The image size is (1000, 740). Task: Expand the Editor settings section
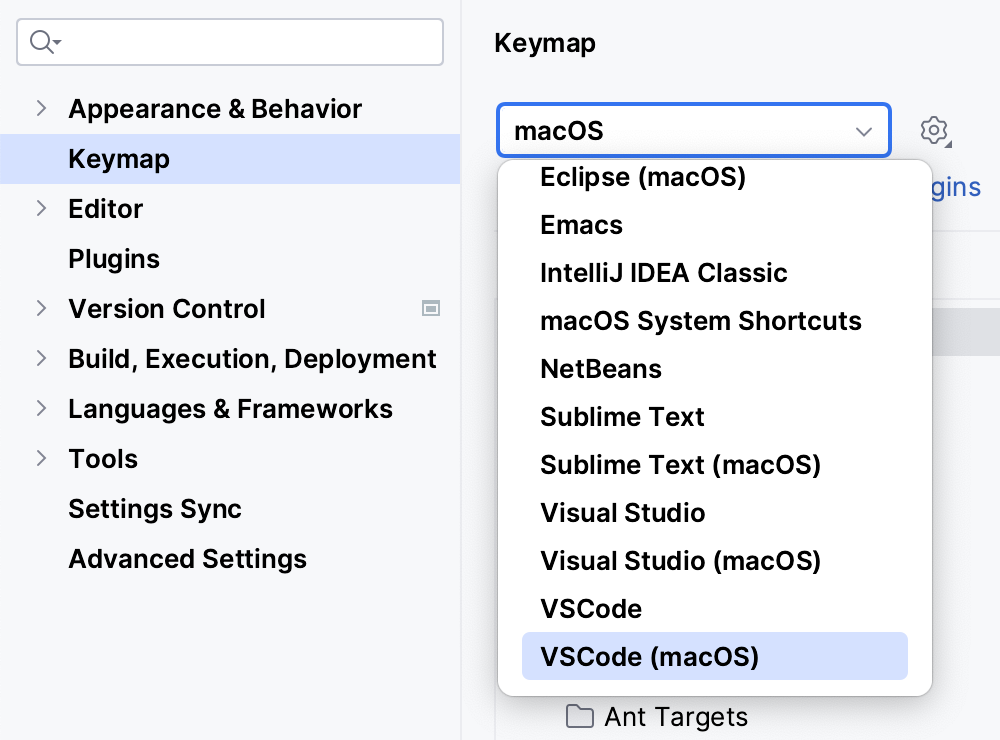(x=41, y=209)
